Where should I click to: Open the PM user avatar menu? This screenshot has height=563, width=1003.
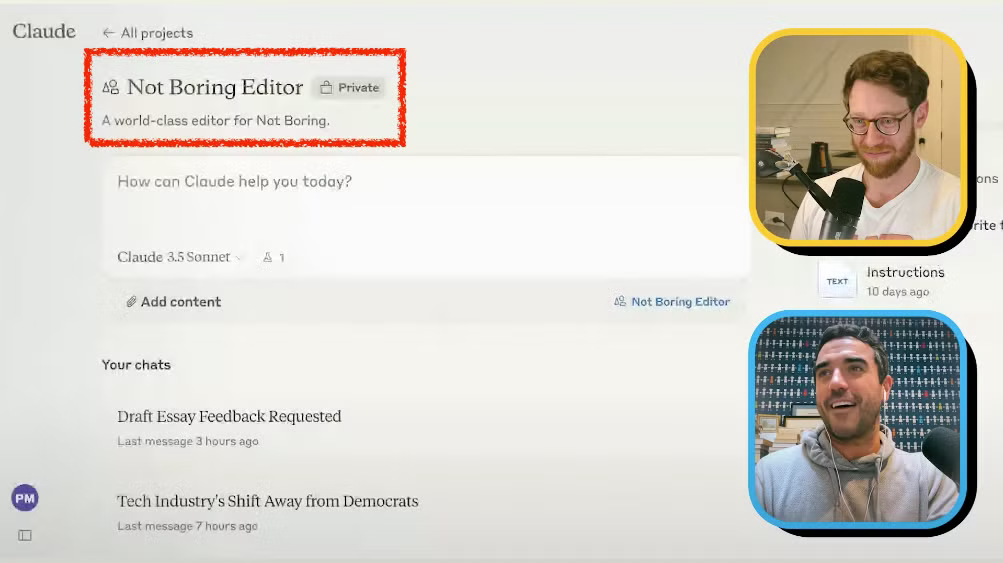coord(25,497)
